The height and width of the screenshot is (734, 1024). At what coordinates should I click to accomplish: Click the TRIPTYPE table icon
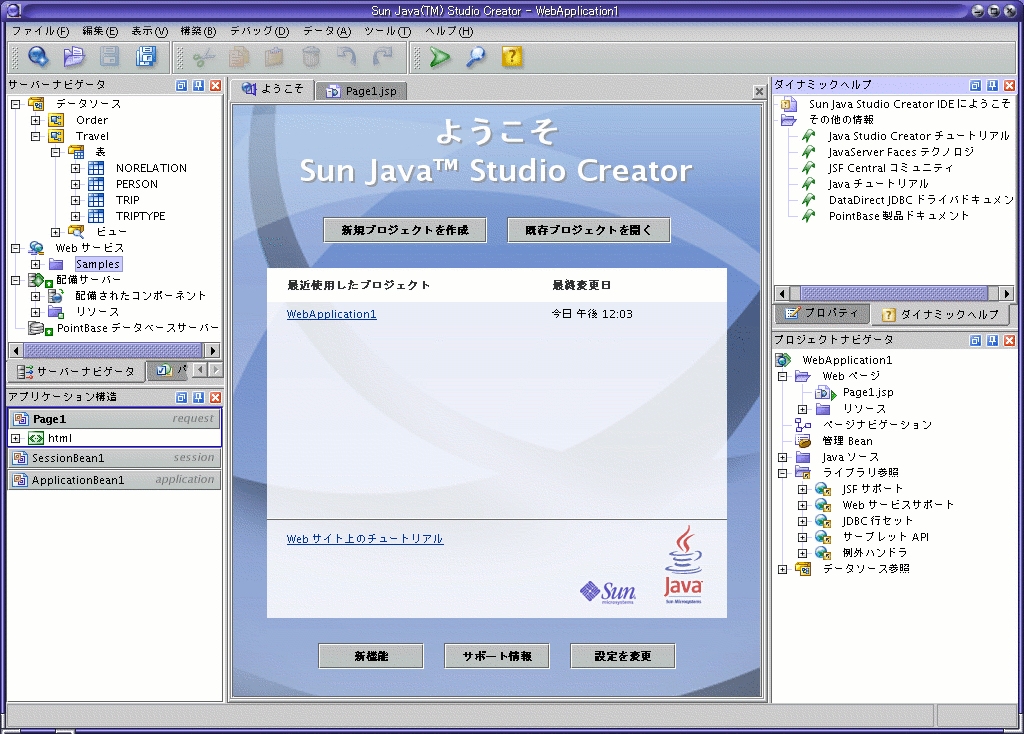[96, 216]
